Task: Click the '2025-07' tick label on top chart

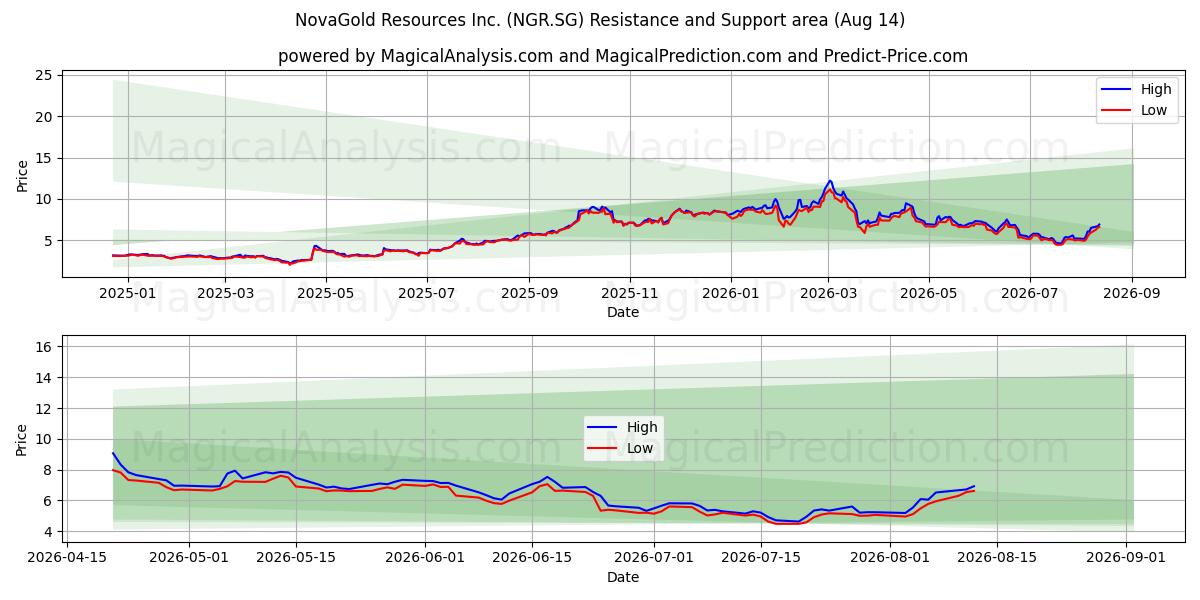Action: coord(427,294)
